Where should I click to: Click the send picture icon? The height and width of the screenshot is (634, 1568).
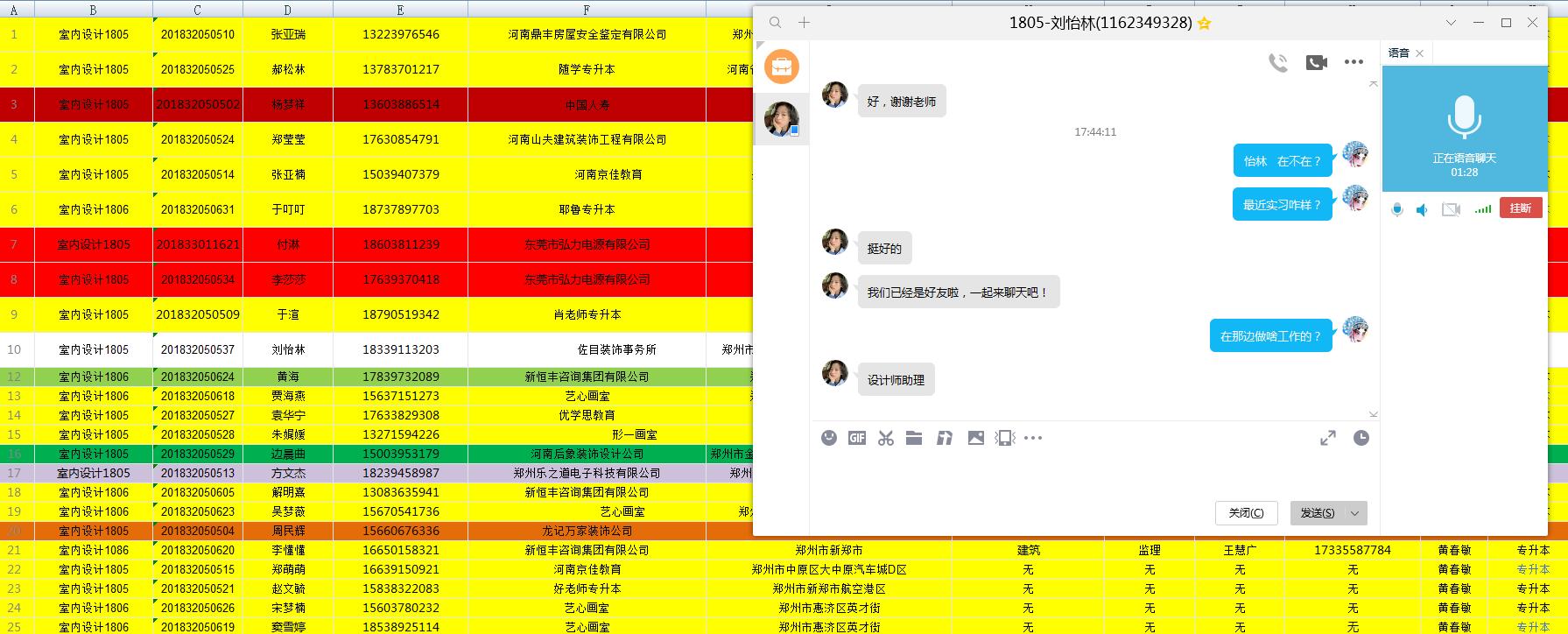pyautogui.click(x=975, y=438)
